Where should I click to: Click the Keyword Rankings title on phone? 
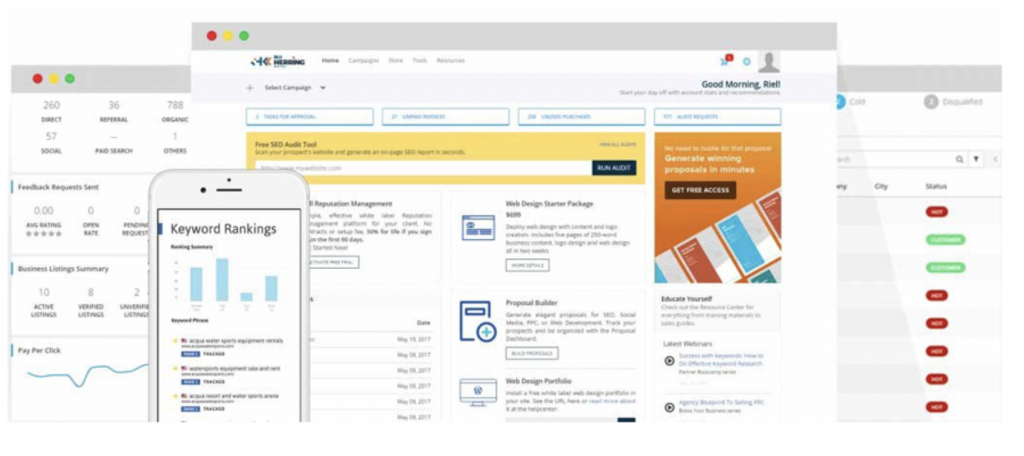tap(223, 229)
